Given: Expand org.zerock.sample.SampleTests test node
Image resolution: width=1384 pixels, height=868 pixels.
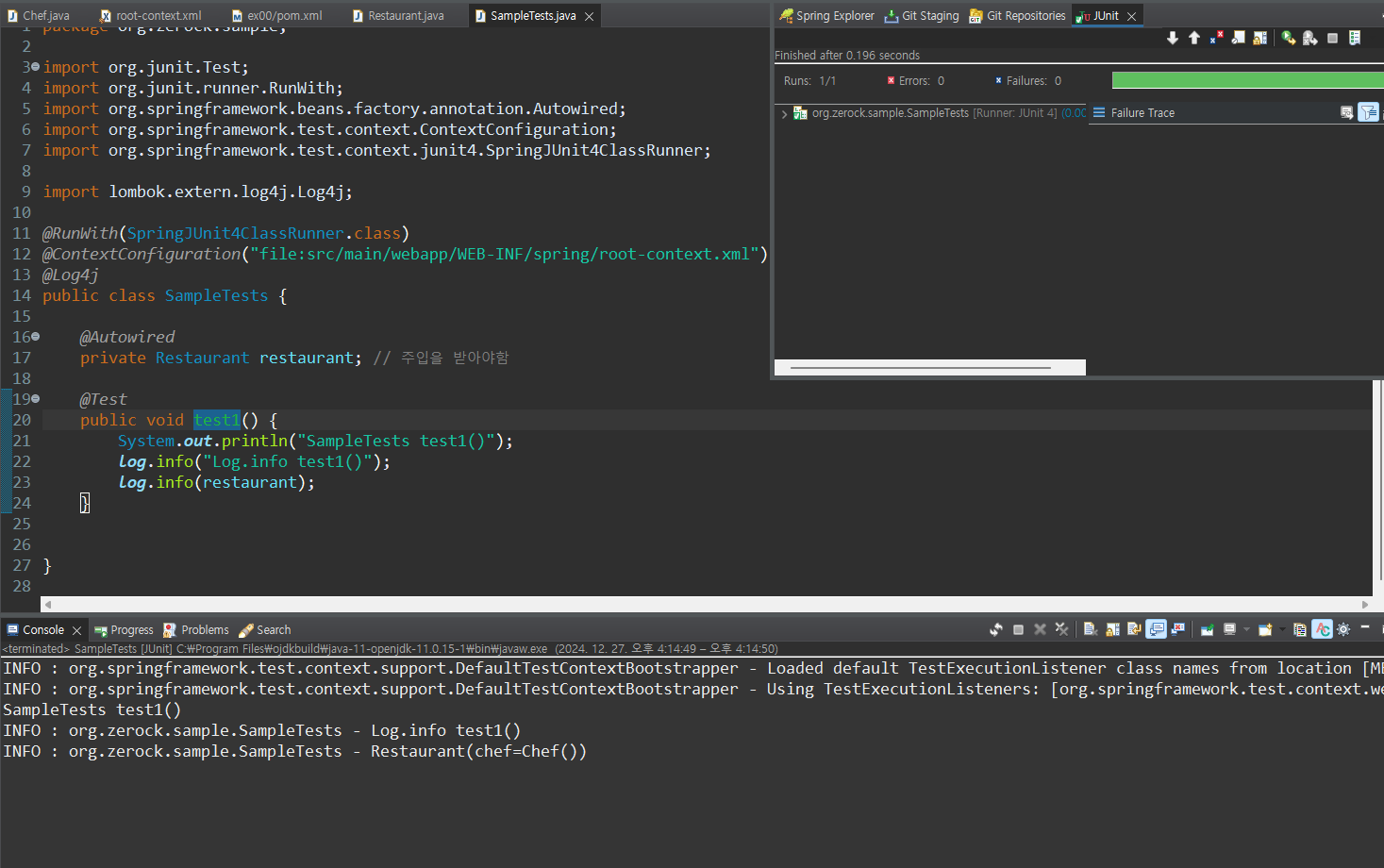Looking at the screenshot, I should (784, 113).
